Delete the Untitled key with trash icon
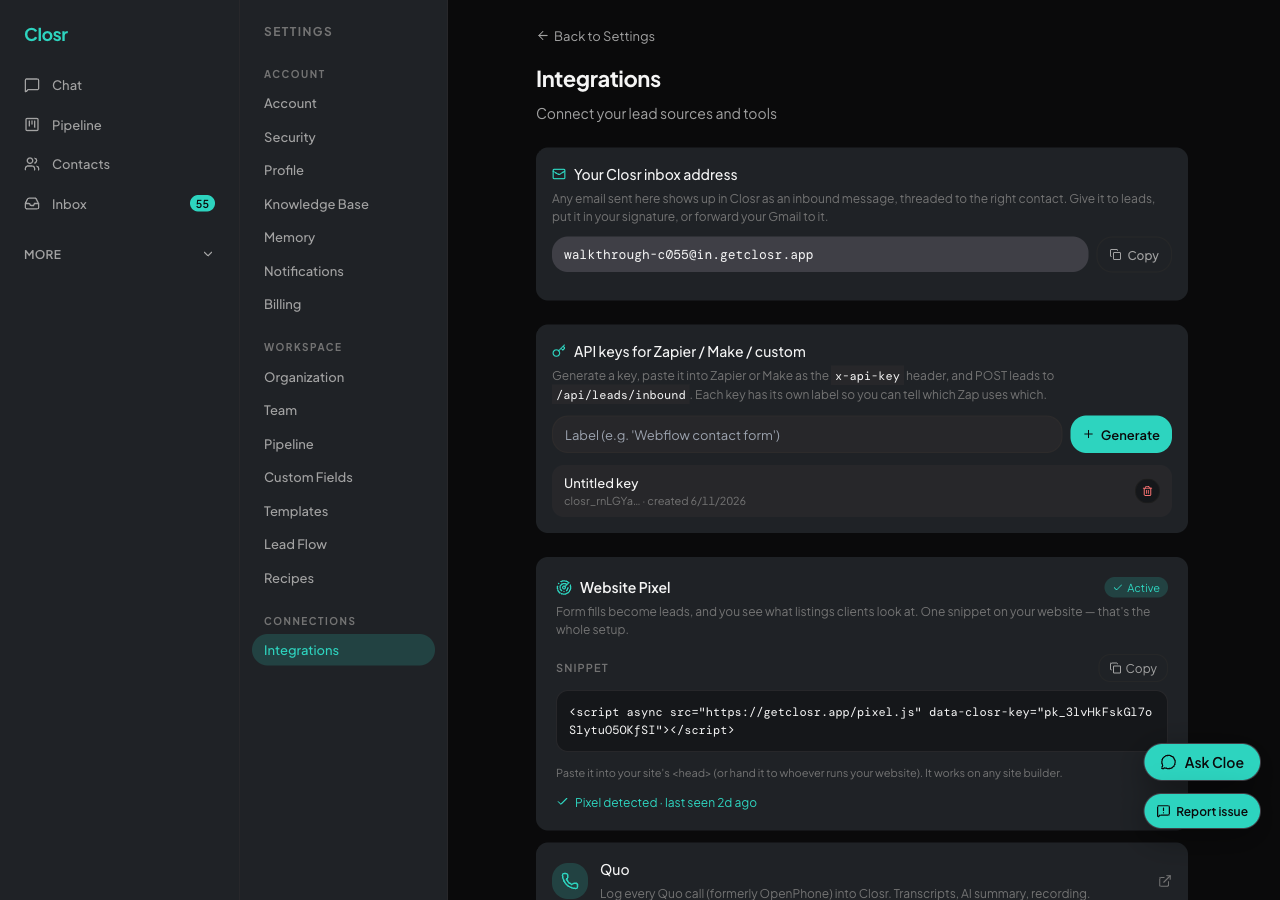This screenshot has height=900, width=1280. (1147, 491)
